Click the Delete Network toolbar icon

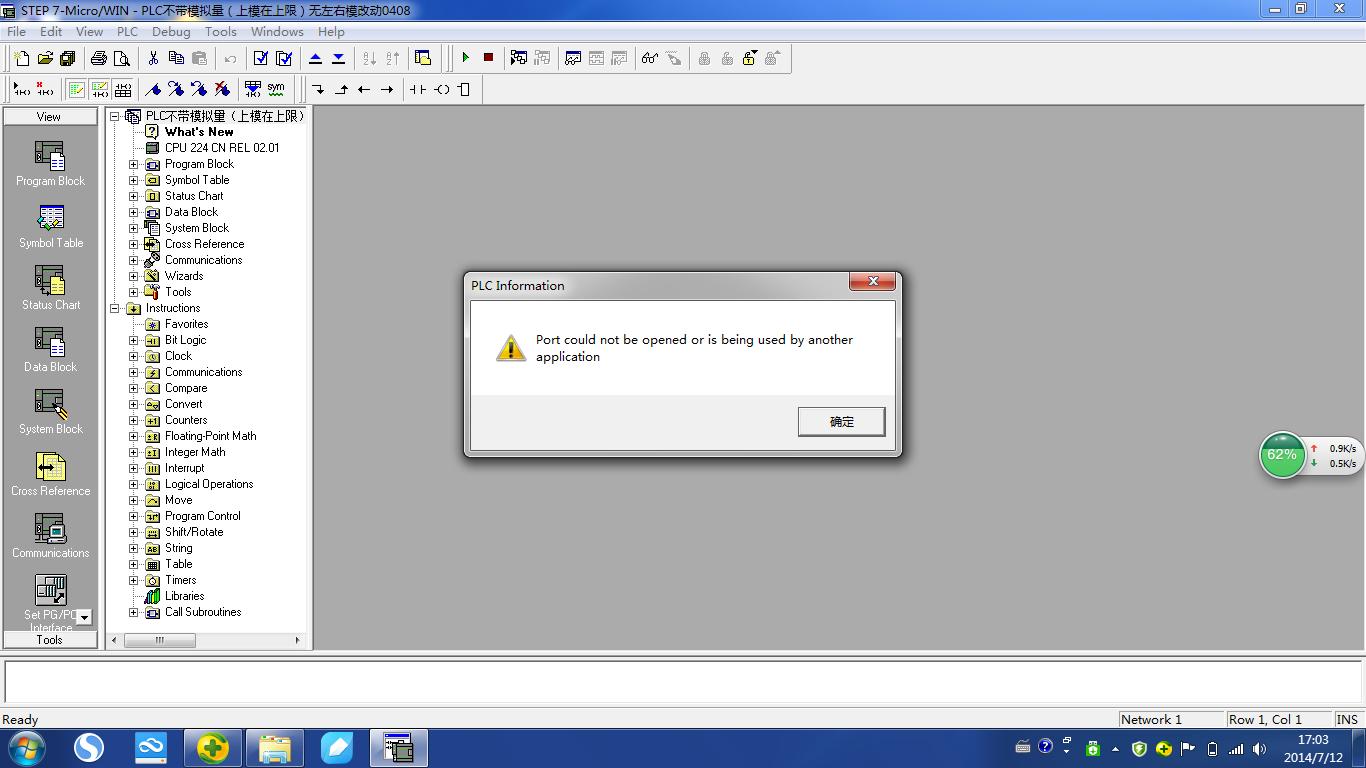click(44, 89)
